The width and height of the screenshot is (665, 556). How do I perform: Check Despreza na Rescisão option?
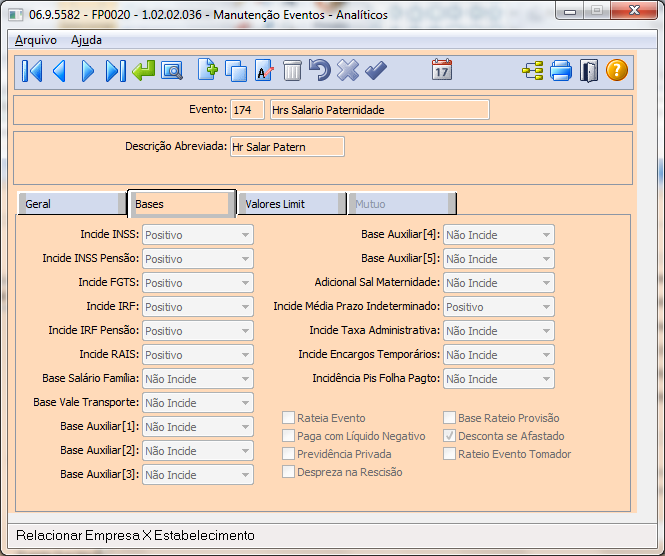(x=288, y=472)
